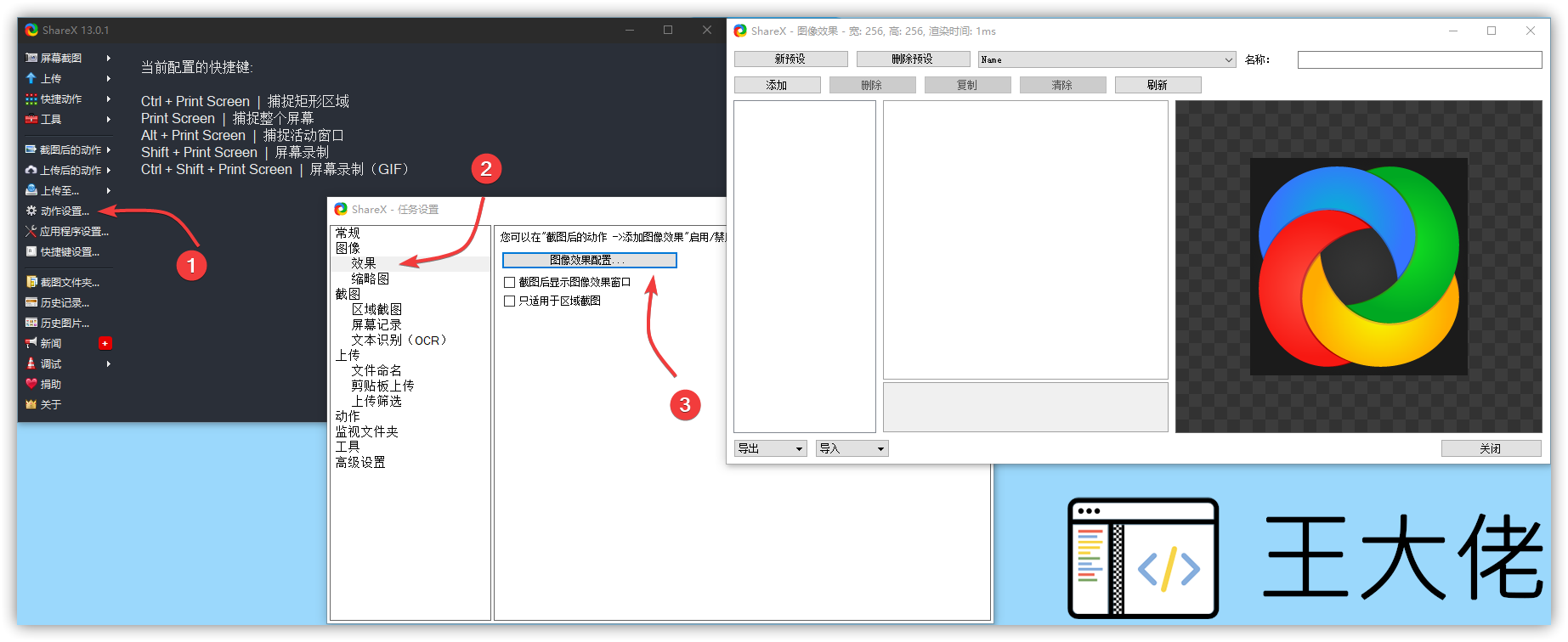Select 上传筛选 in task settings tree
Viewport: 1568px width, 642px height.
click(x=376, y=401)
